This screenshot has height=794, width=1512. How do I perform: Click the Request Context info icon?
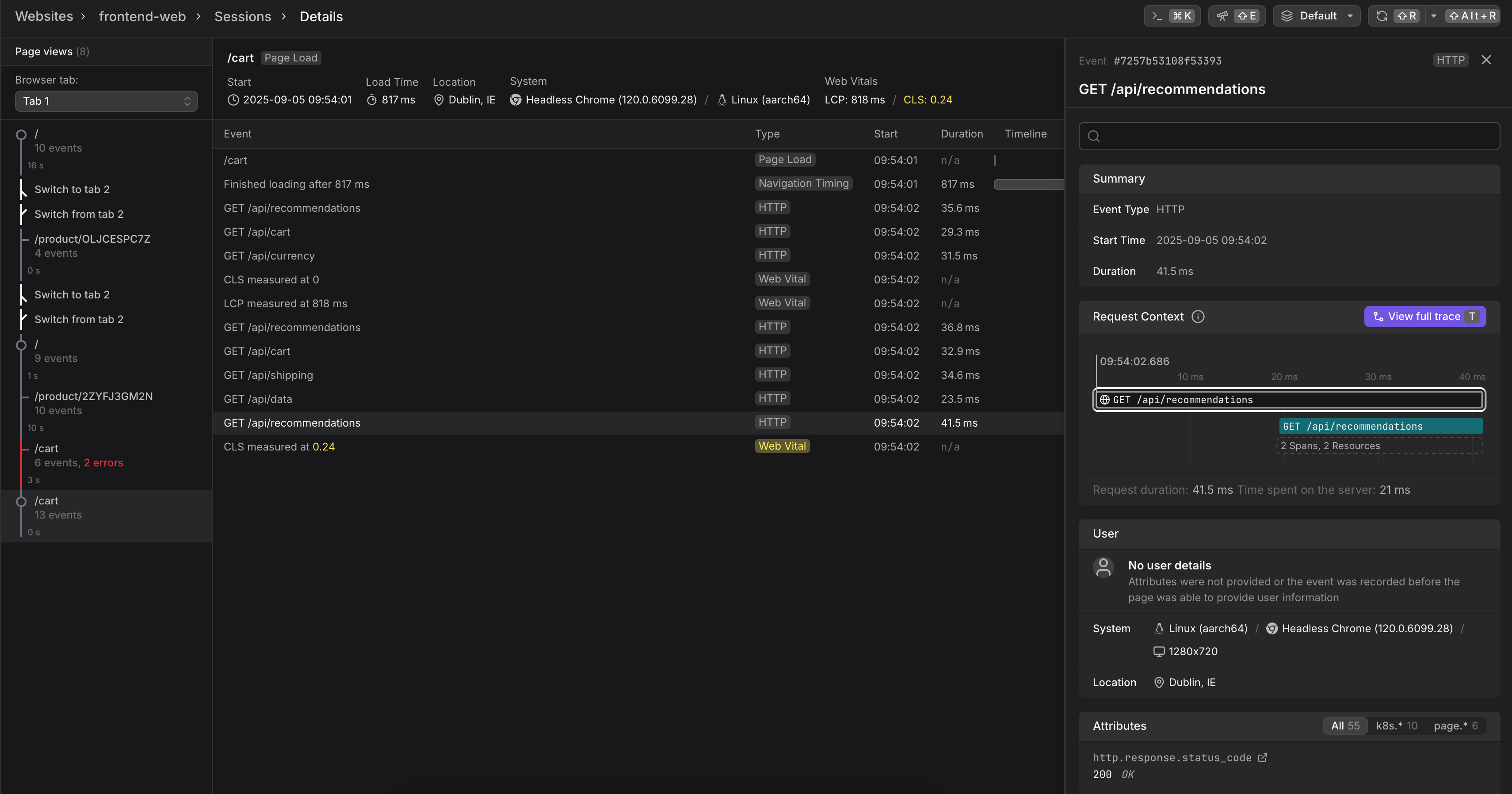1198,317
